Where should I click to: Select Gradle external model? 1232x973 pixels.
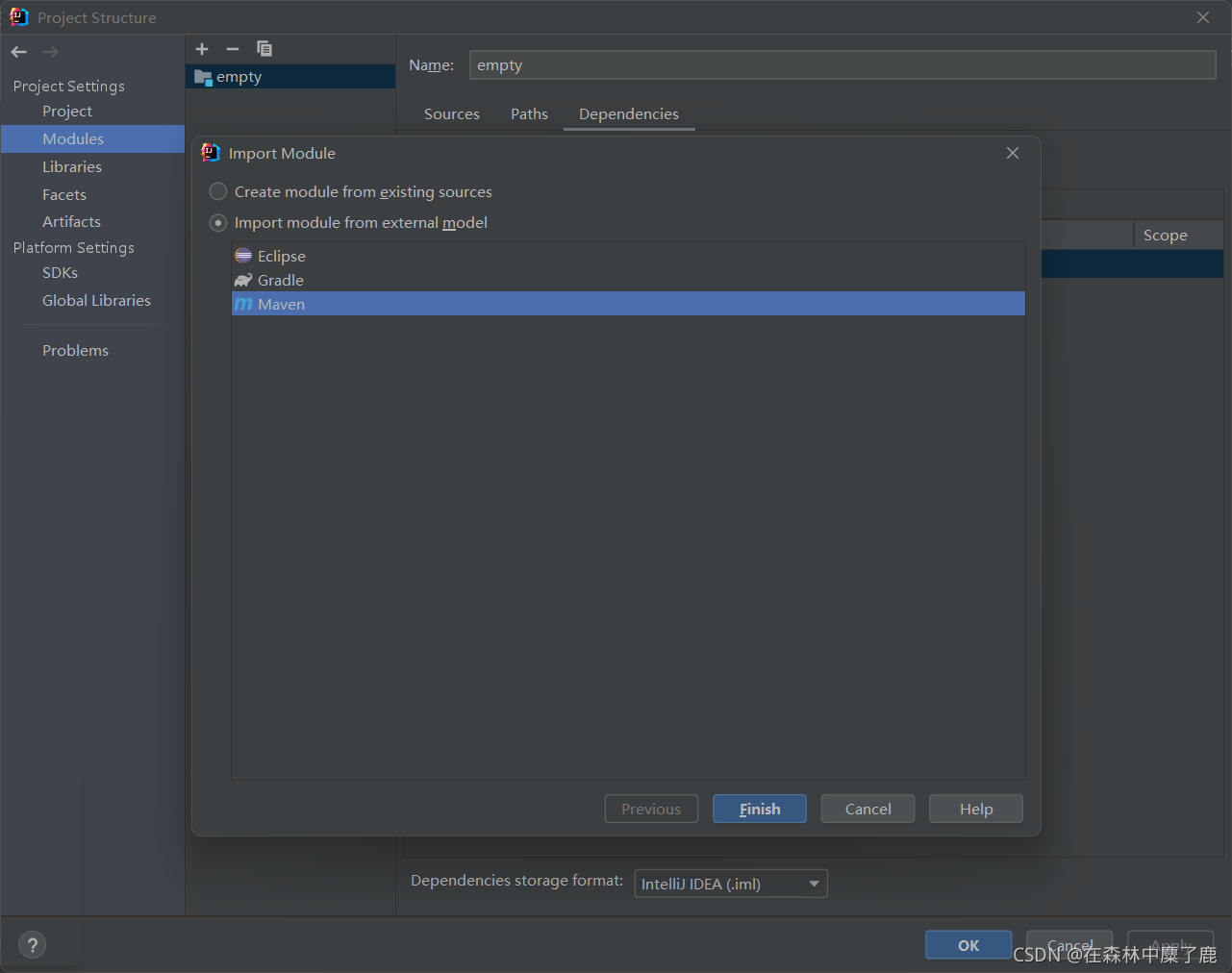click(x=628, y=280)
